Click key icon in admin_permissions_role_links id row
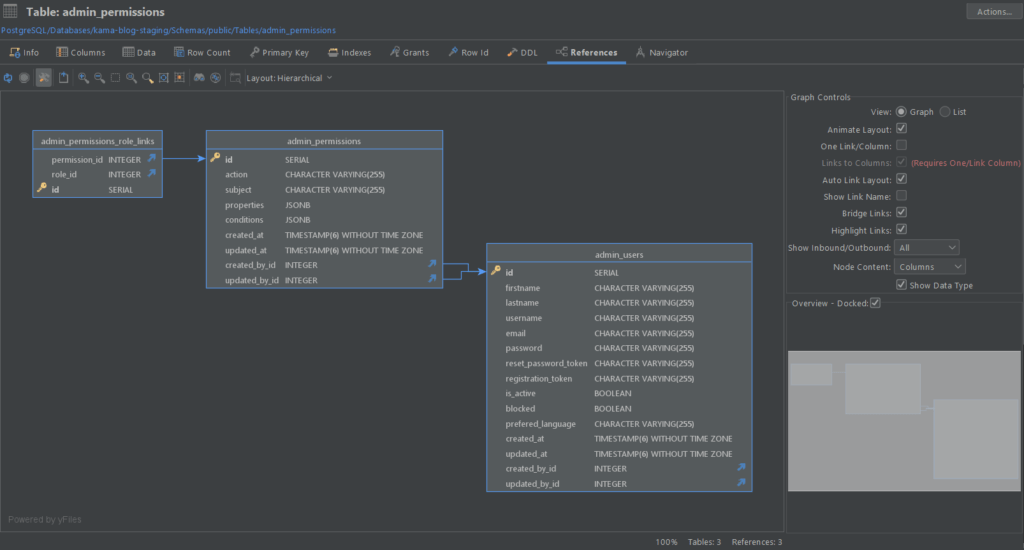 (x=42, y=188)
